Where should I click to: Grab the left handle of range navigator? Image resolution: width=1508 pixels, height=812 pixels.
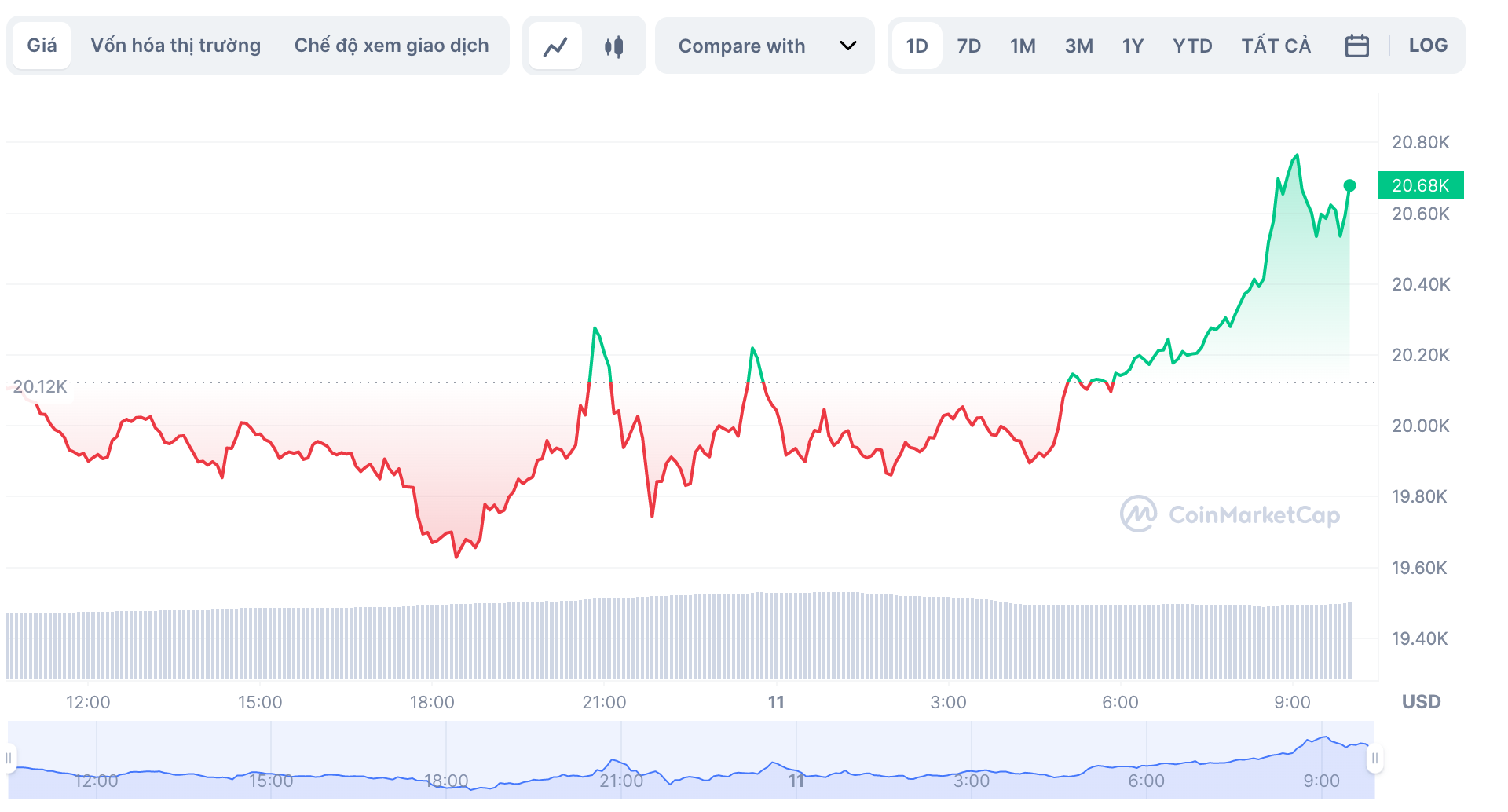pos(9,758)
